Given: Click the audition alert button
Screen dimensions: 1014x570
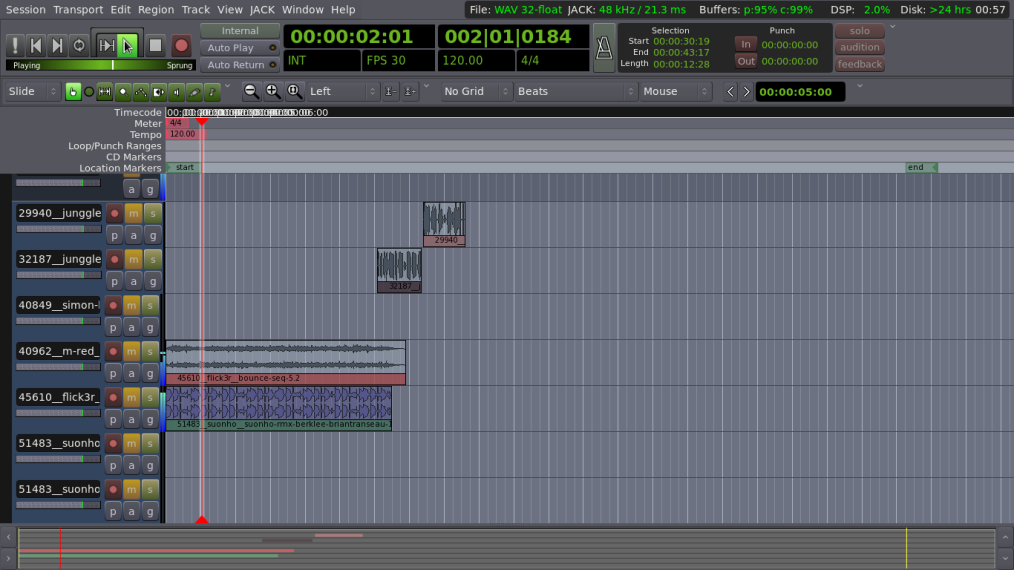Looking at the screenshot, I should point(859,47).
